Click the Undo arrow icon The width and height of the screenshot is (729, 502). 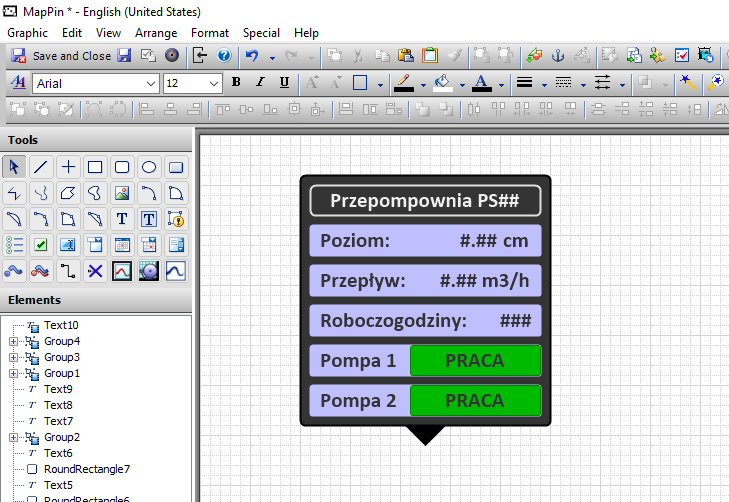(252, 56)
